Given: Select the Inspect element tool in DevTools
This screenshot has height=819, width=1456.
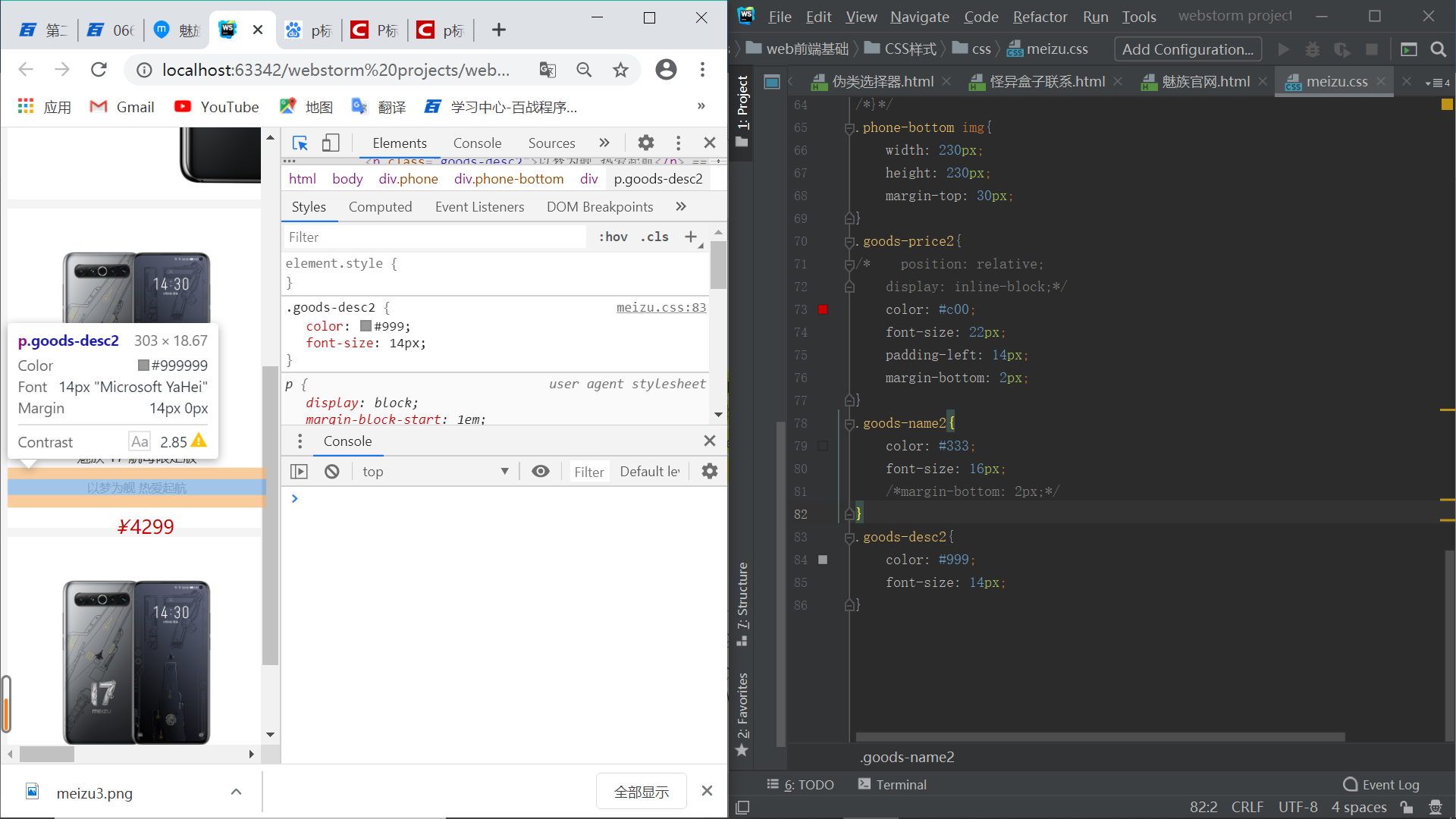Looking at the screenshot, I should point(300,143).
